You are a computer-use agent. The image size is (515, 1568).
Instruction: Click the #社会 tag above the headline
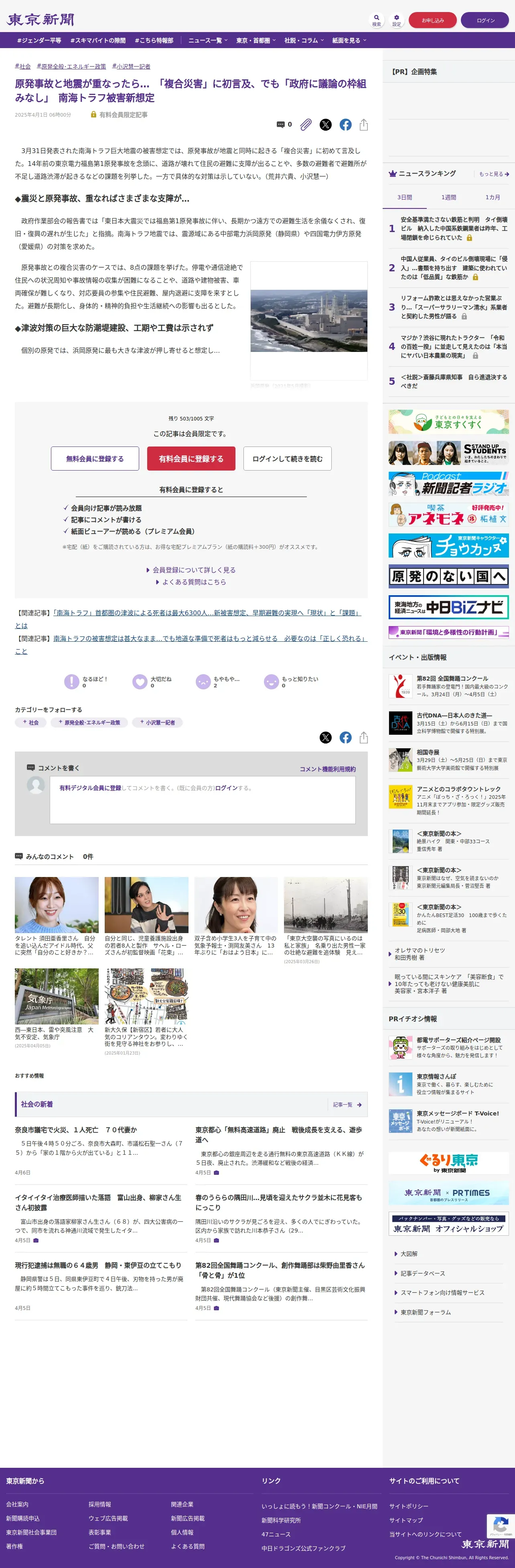[22, 67]
